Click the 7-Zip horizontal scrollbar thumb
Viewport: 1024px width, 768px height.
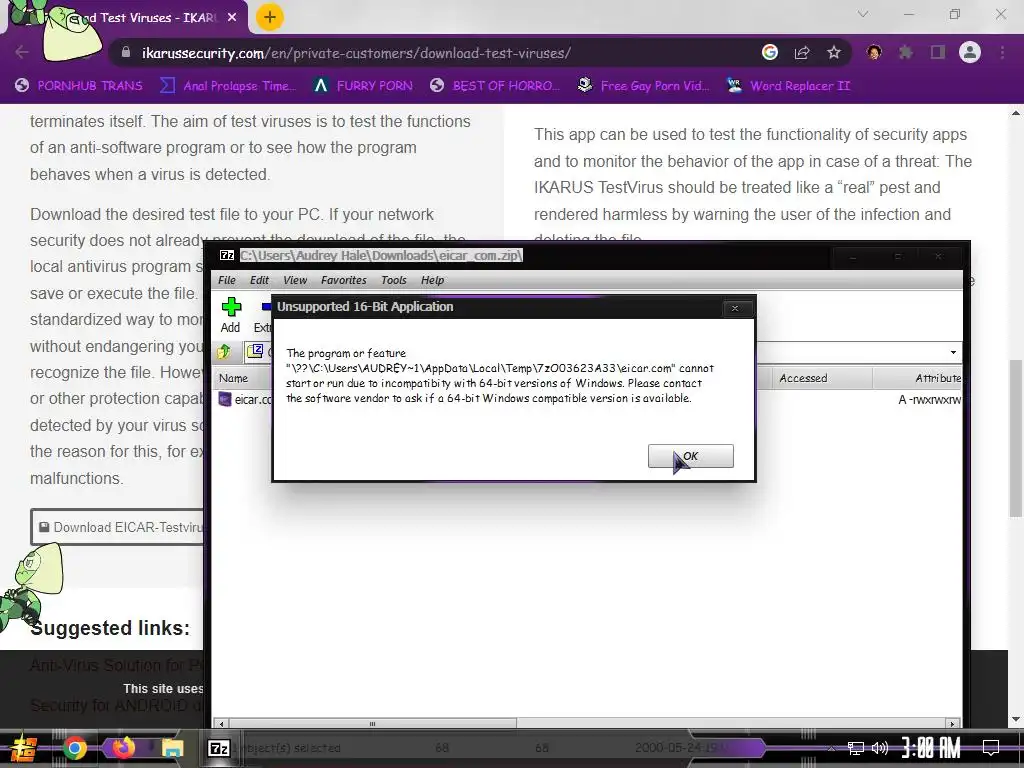[373, 724]
